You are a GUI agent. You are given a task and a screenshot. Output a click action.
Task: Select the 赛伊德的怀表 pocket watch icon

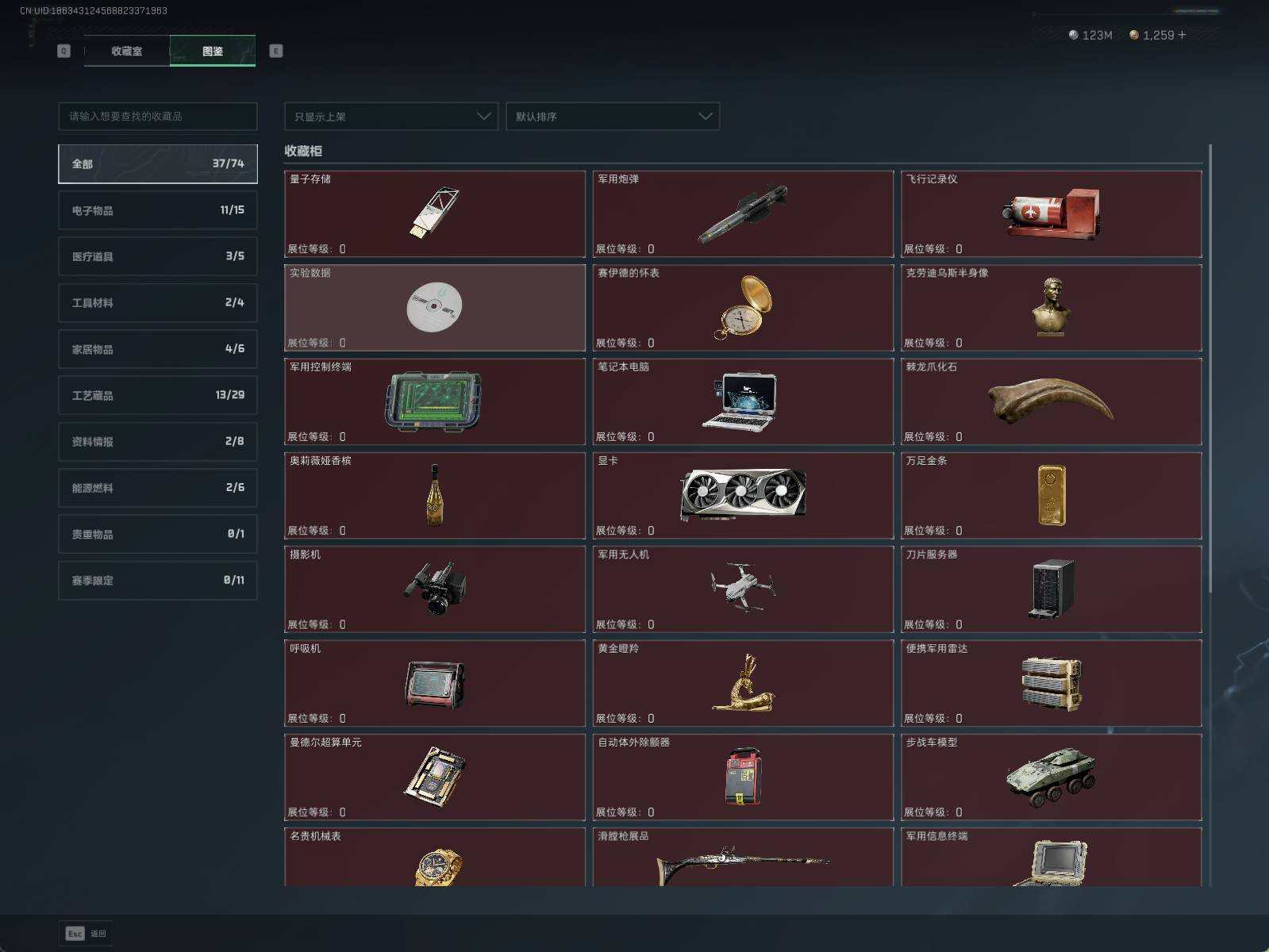click(743, 307)
